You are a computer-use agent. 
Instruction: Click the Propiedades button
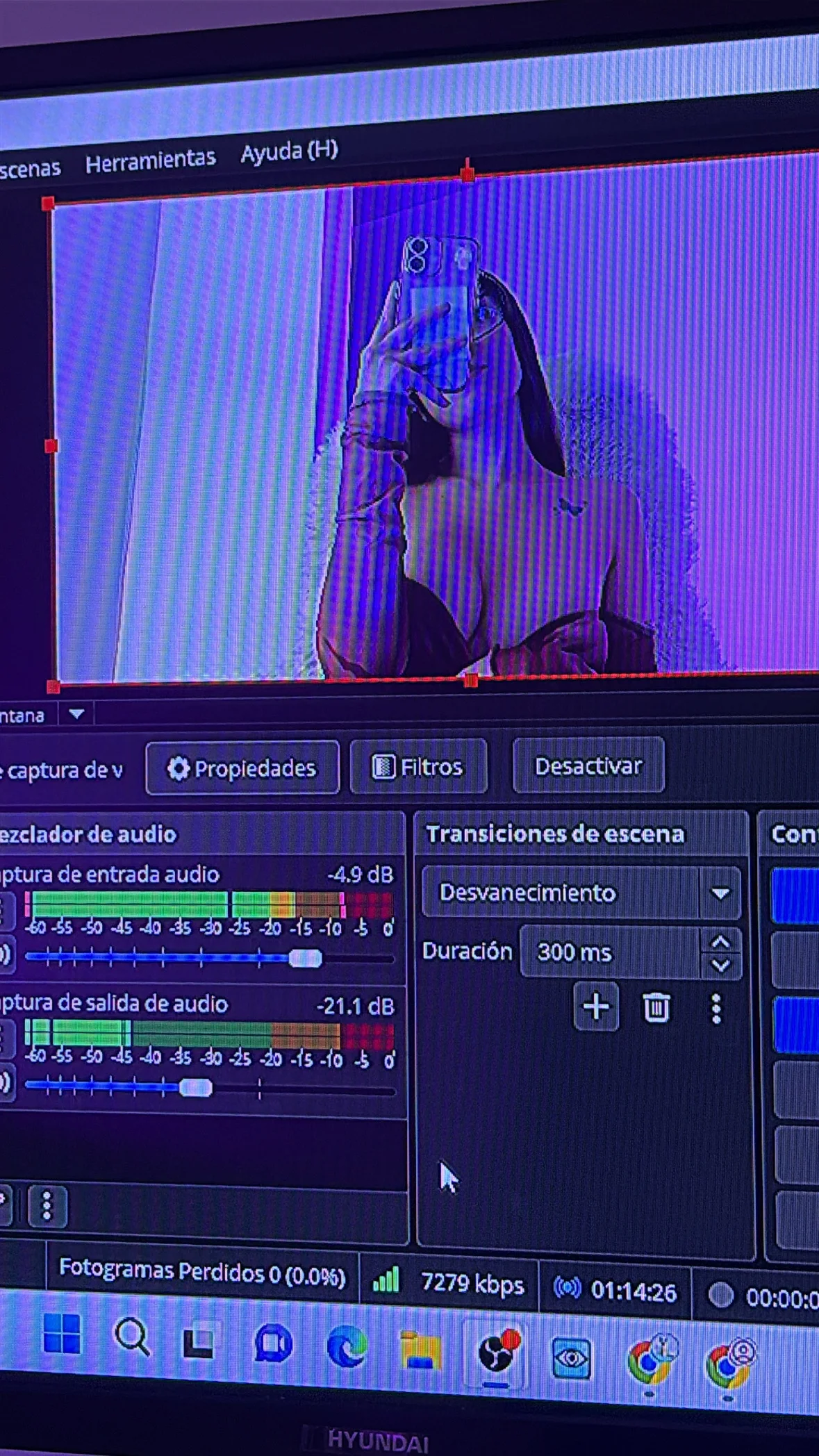[242, 768]
